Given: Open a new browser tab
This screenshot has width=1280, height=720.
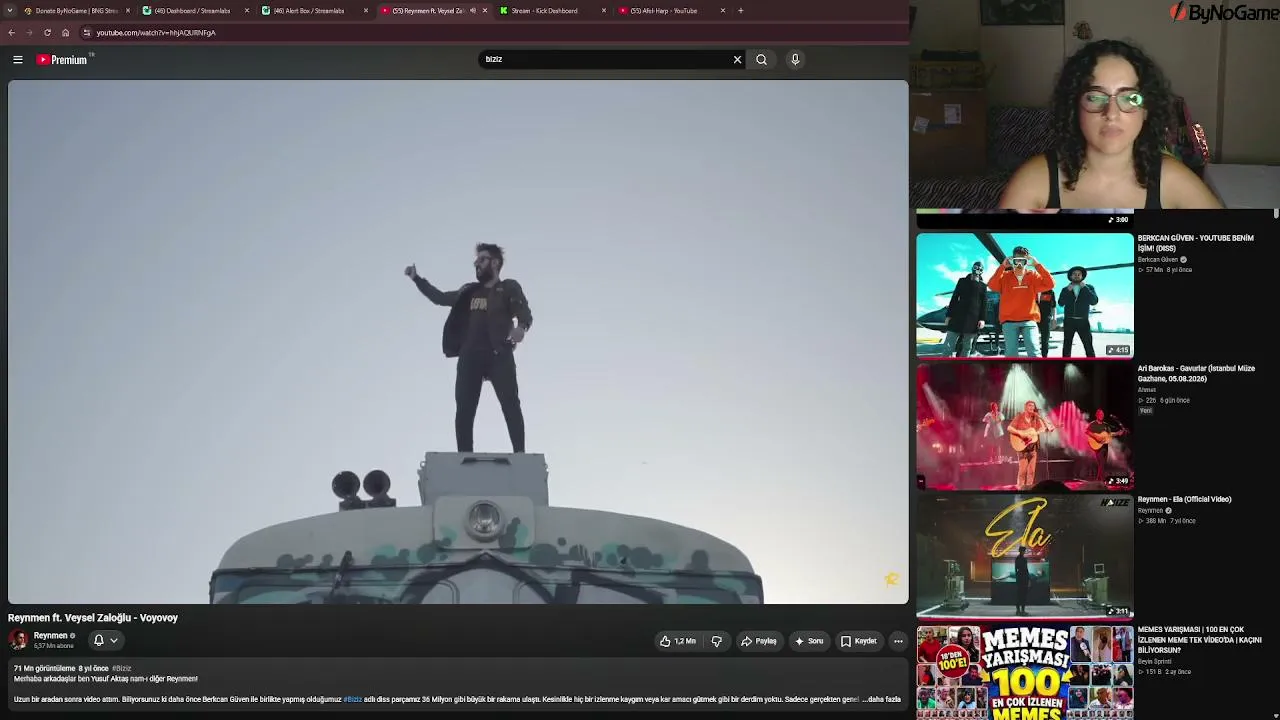Looking at the screenshot, I should click(x=741, y=11).
